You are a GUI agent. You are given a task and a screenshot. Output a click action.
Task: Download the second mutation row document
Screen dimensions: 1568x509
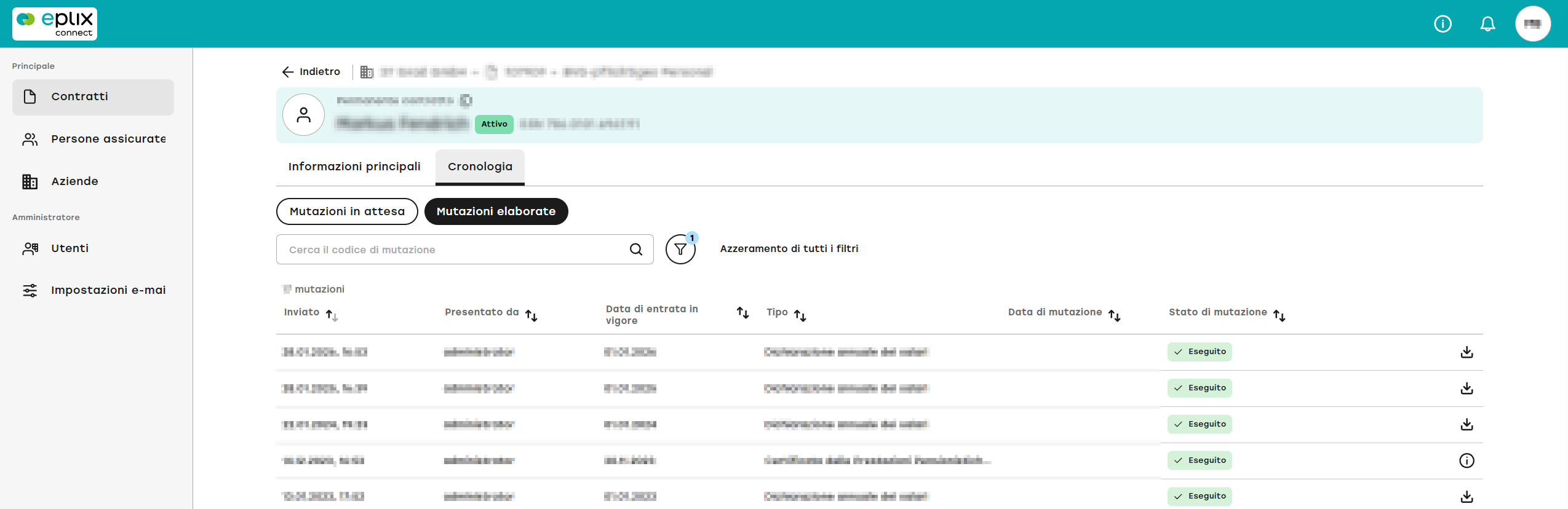point(1467,389)
